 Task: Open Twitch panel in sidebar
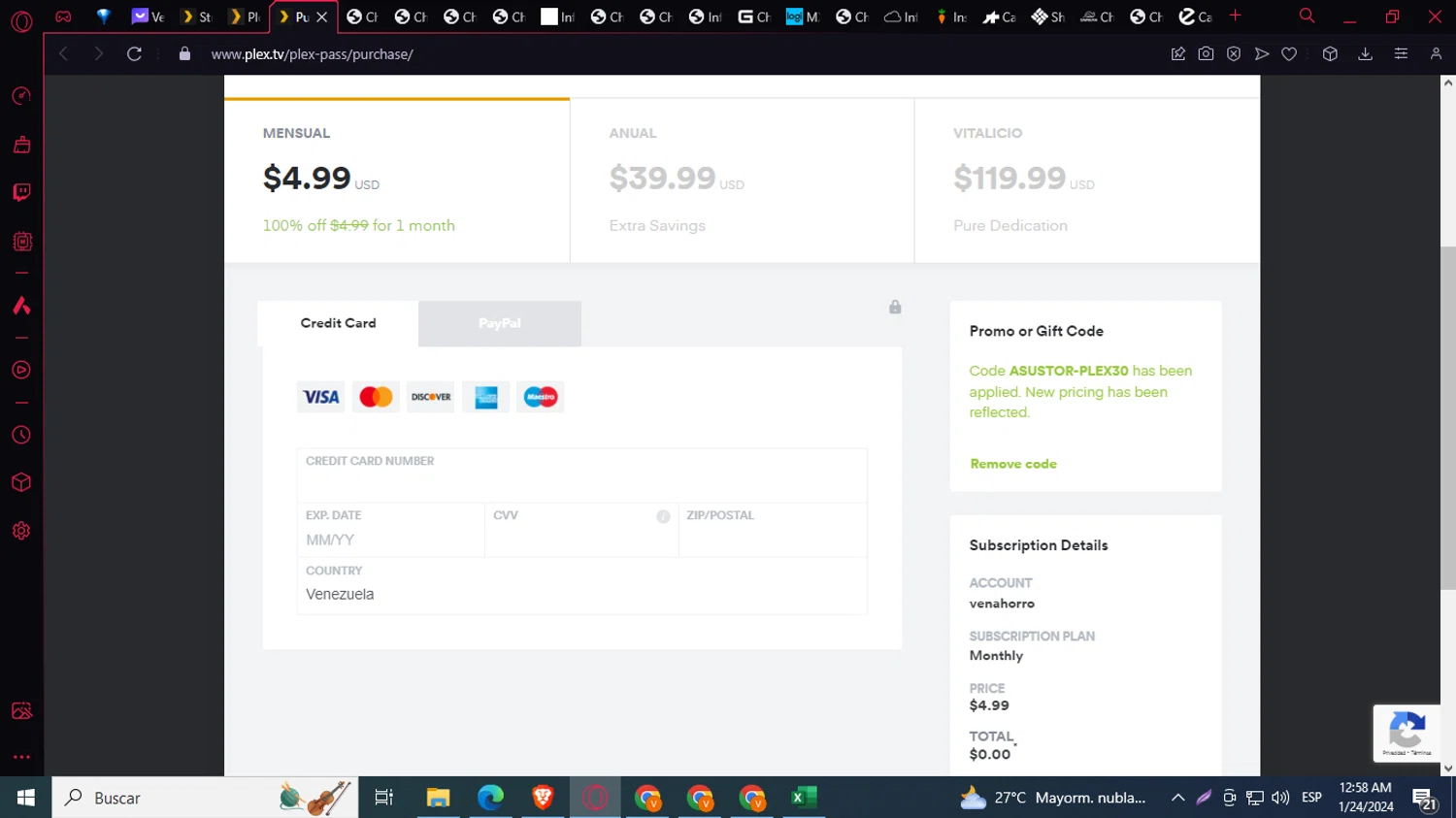click(21, 192)
